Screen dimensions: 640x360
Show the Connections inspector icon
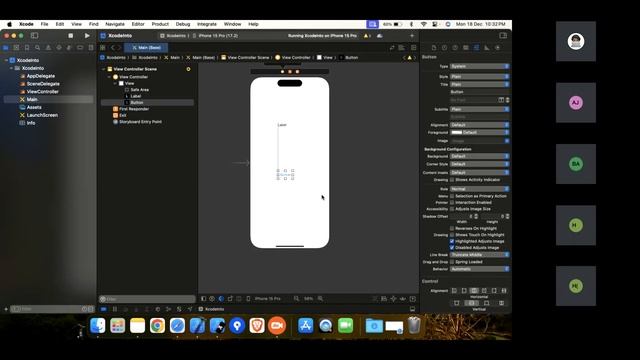498,48
